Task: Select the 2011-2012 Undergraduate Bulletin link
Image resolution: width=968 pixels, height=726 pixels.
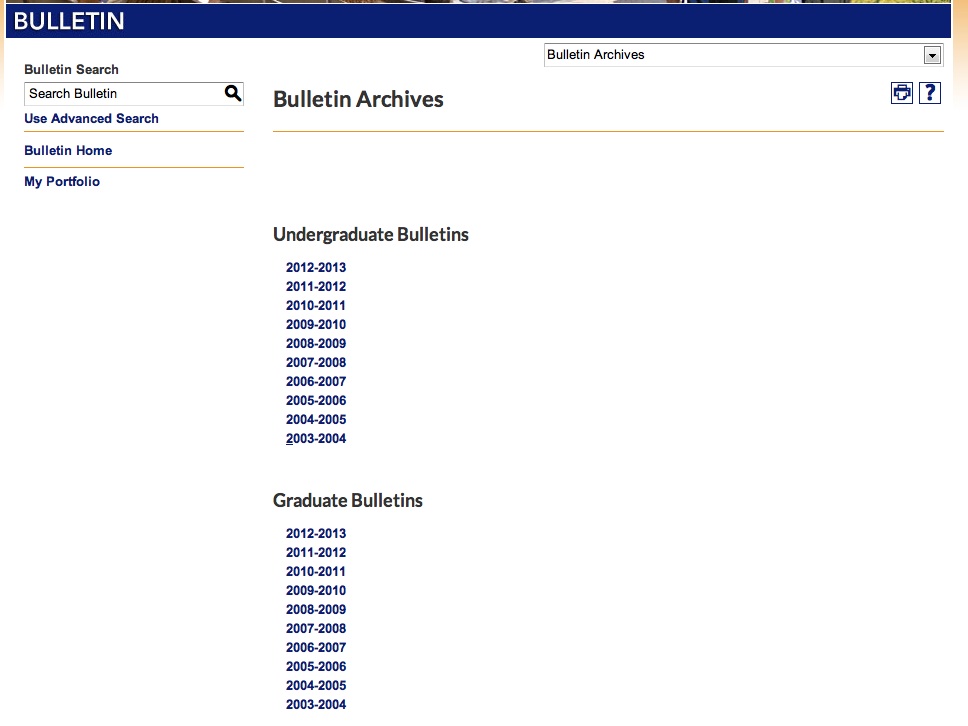Action: [316, 286]
